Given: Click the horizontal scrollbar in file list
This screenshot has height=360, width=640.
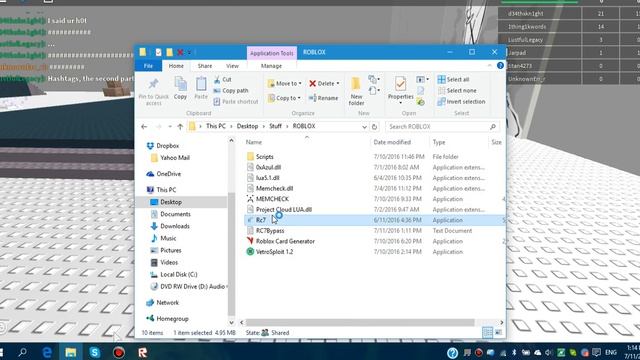Looking at the screenshot, I should pyautogui.click(x=360, y=322).
